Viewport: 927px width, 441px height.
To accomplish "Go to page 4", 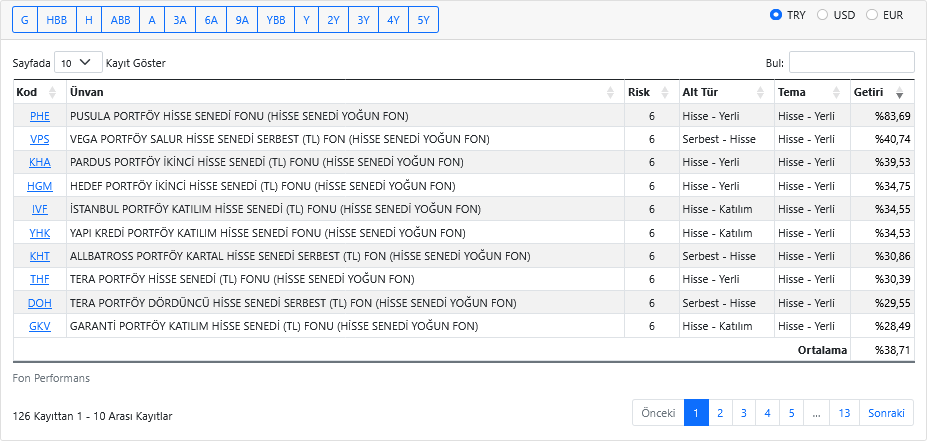I will point(767,413).
